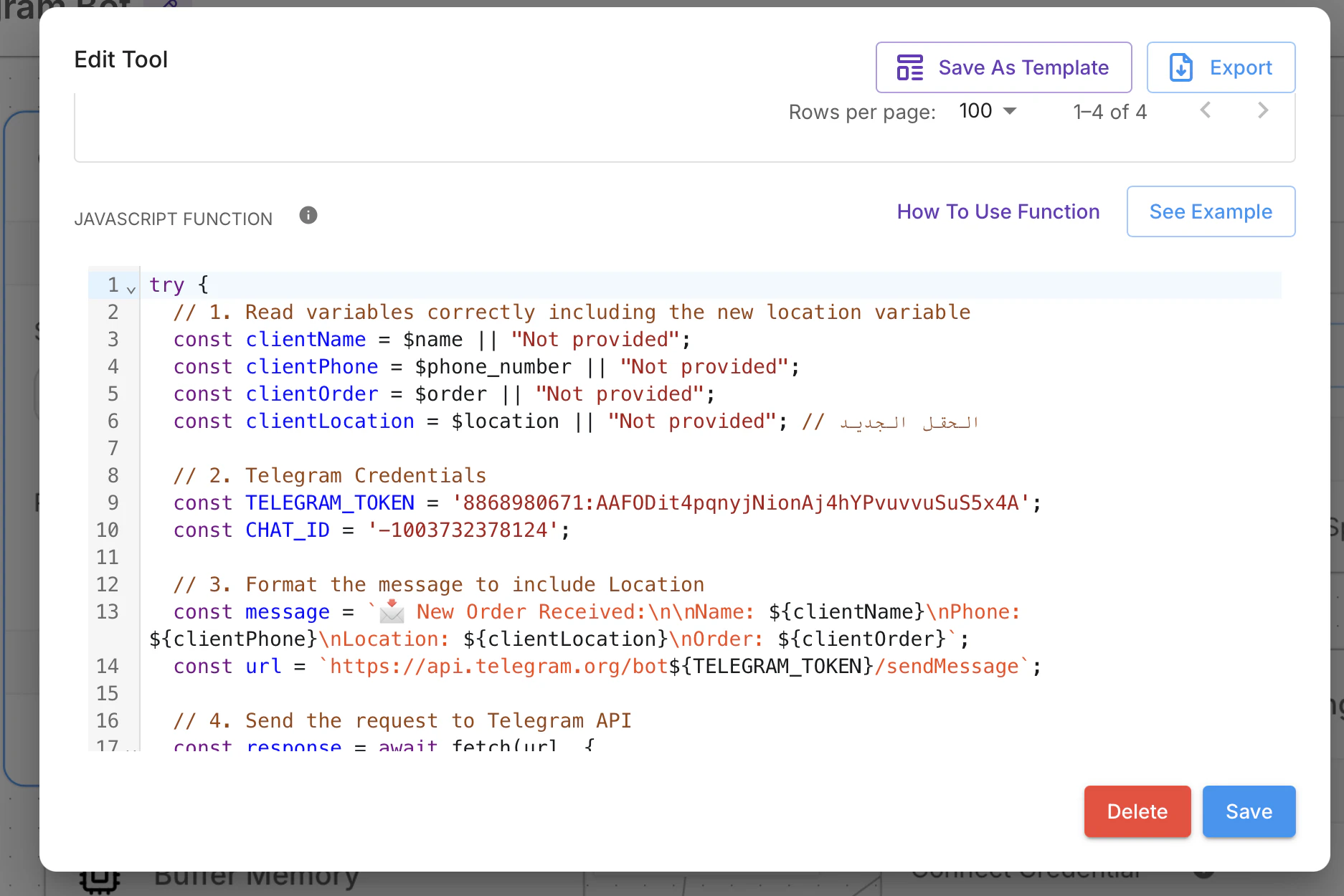This screenshot has height=896, width=1344.
Task: Go to previous page arrow
Action: point(1206,110)
